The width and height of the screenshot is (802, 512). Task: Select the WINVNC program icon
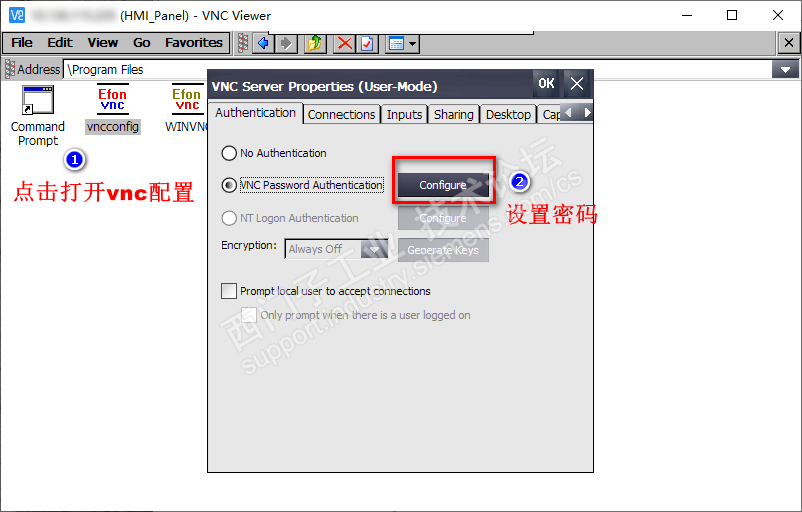coord(187,99)
